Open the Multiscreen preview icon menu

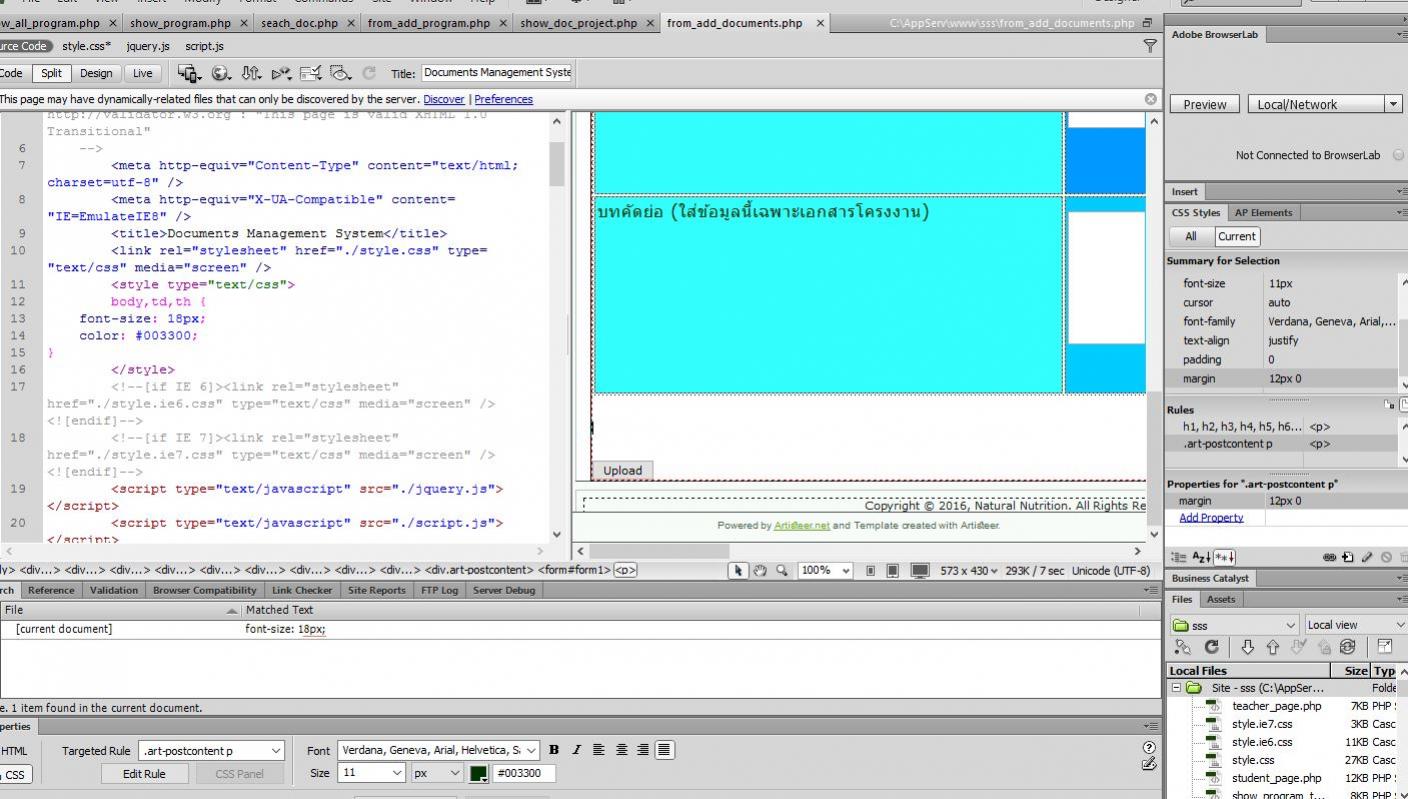pos(188,73)
